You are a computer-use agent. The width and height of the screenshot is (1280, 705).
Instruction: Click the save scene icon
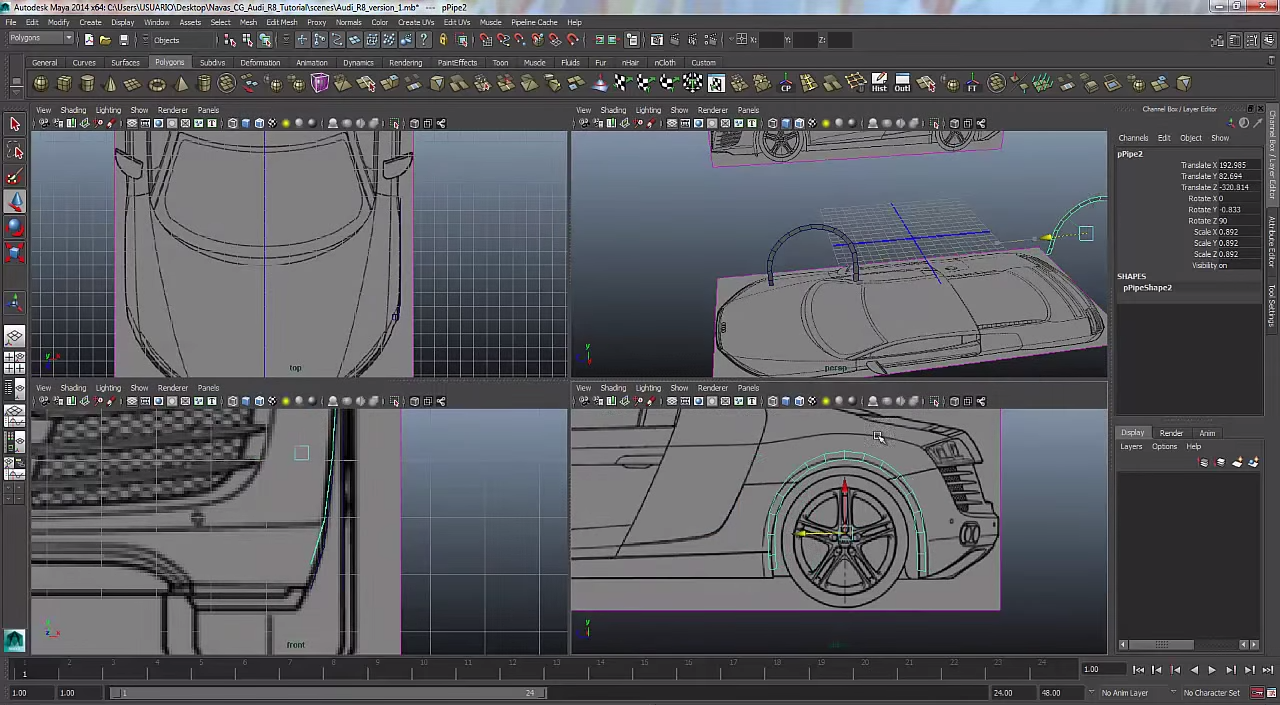[x=124, y=40]
